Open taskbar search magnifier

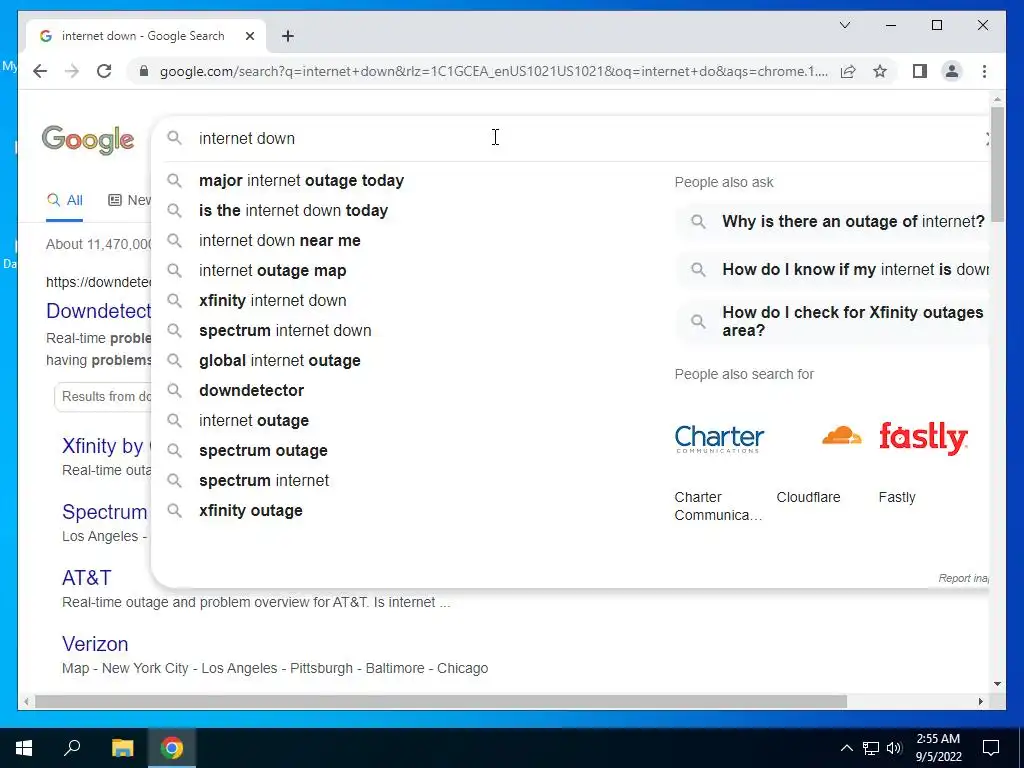tap(72, 748)
